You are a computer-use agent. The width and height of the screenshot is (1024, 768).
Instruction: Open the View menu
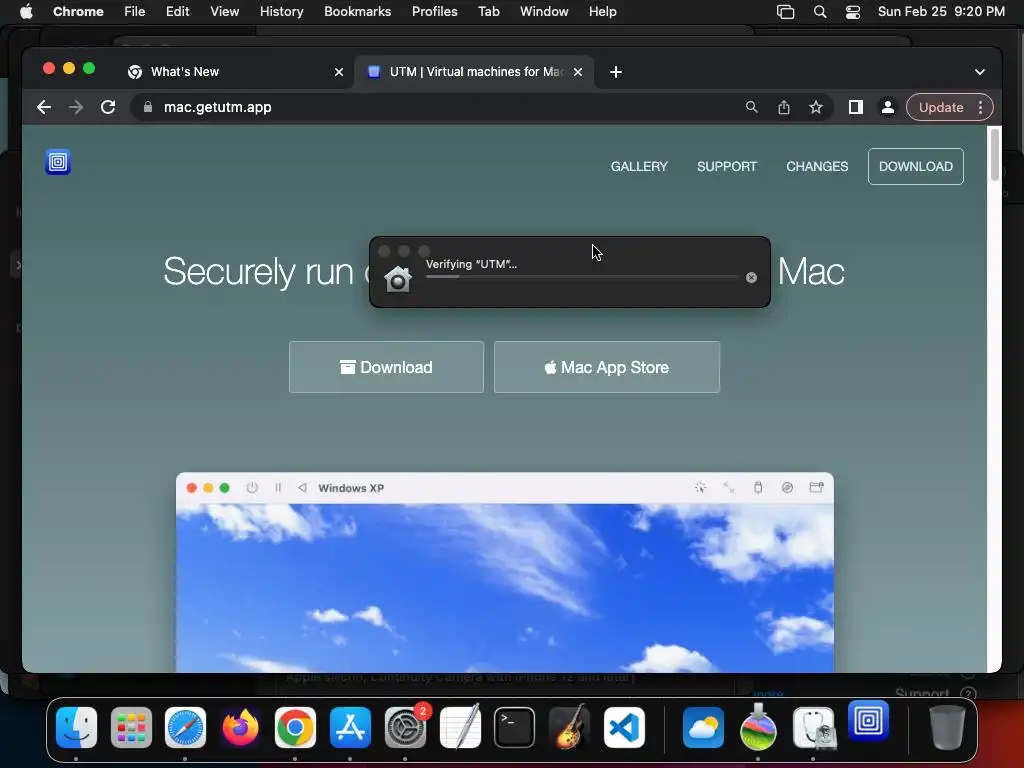[x=225, y=12]
